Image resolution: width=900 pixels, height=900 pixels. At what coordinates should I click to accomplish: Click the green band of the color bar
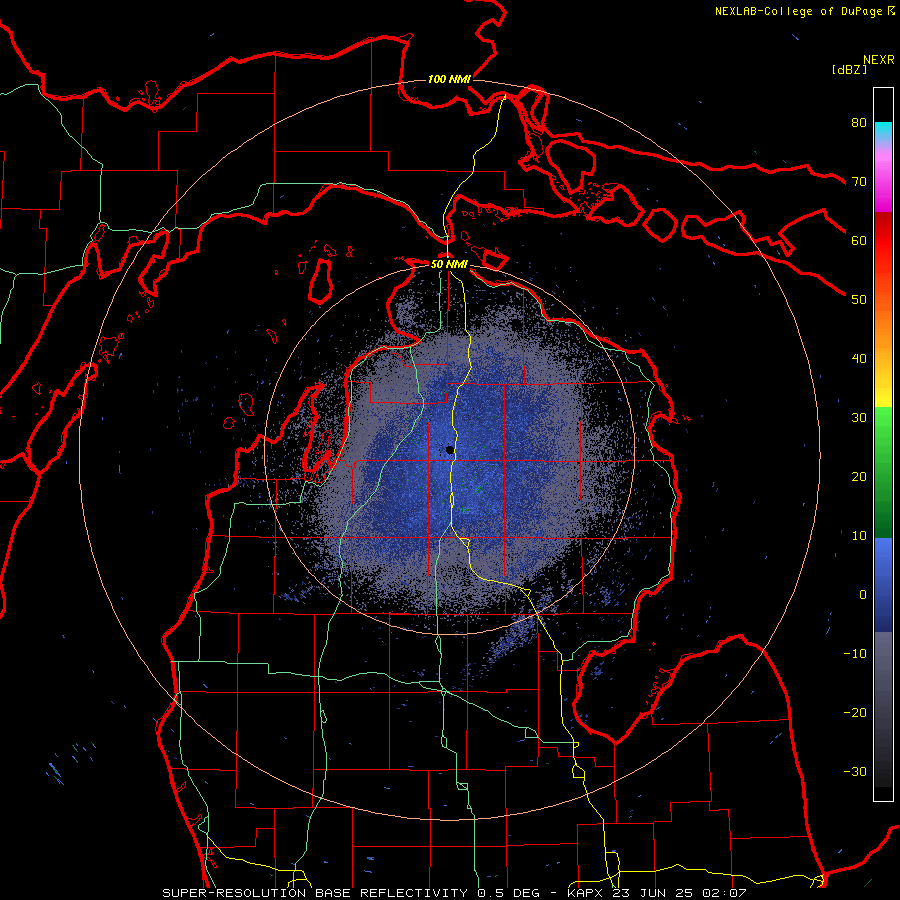[883, 472]
